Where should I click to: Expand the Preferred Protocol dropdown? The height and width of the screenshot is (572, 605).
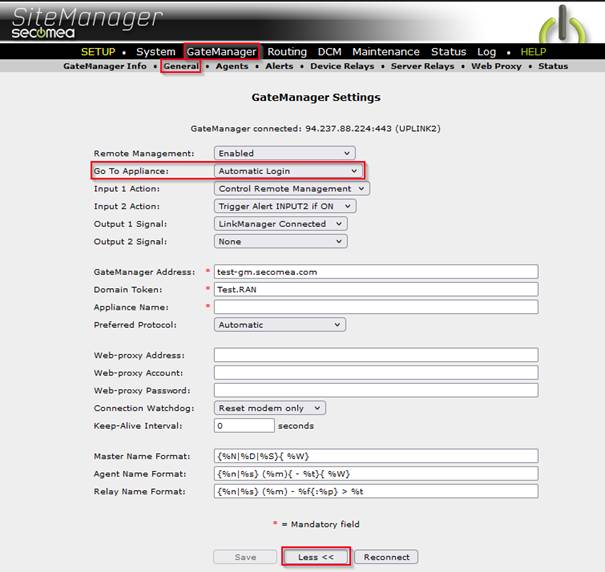click(280, 325)
